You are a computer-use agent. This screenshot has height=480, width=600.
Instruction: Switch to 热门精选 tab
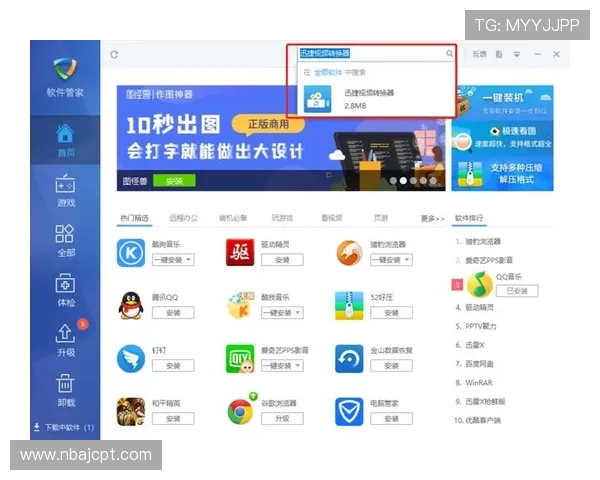coord(134,218)
